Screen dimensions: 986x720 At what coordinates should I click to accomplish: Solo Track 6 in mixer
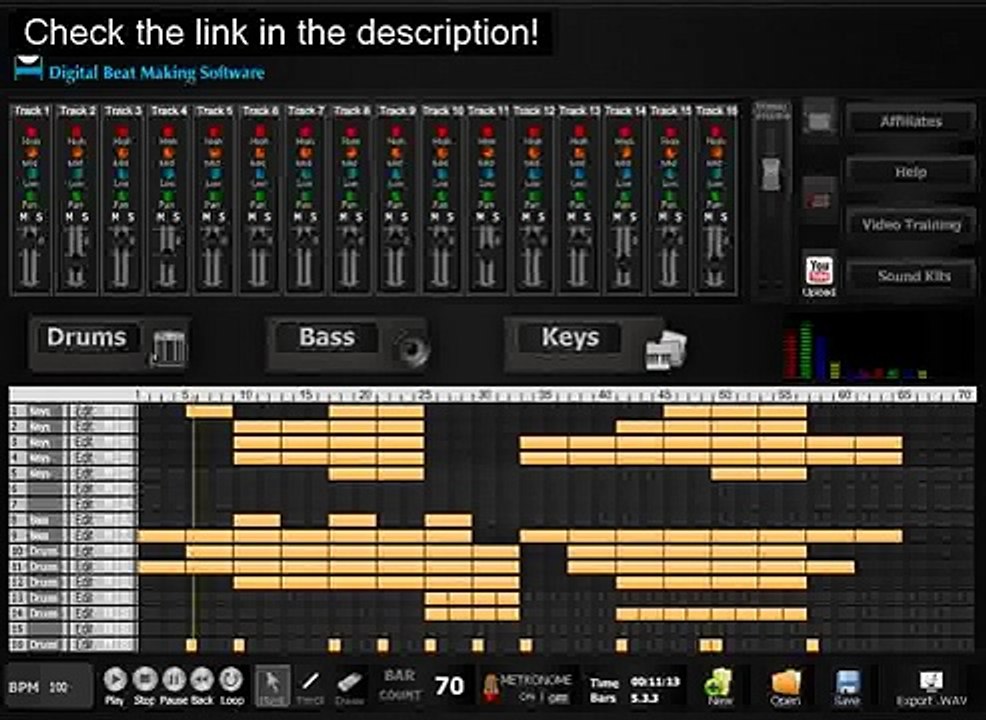click(x=268, y=217)
